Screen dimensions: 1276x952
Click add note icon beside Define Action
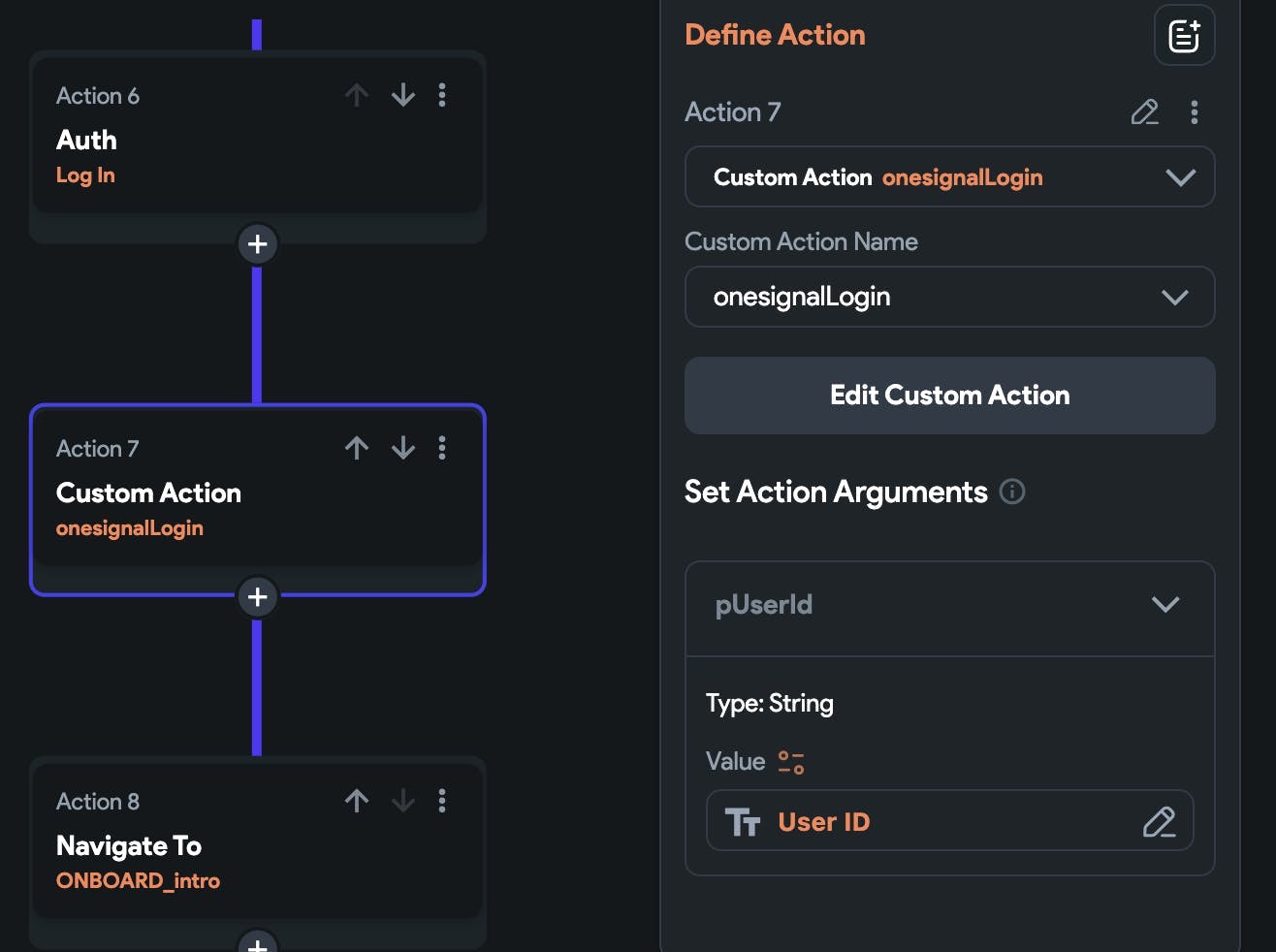tap(1184, 36)
